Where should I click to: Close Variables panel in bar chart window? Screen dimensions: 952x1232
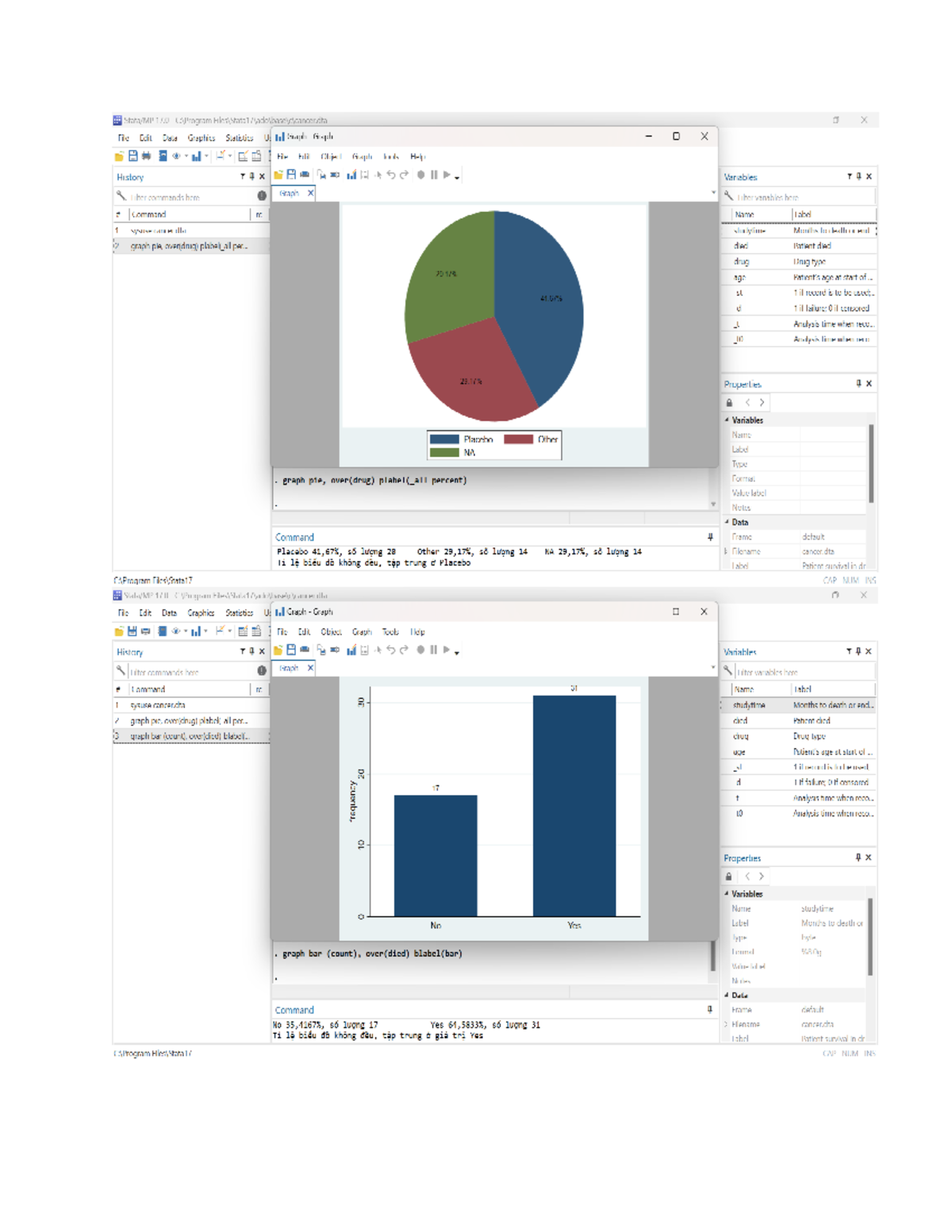pos(869,651)
